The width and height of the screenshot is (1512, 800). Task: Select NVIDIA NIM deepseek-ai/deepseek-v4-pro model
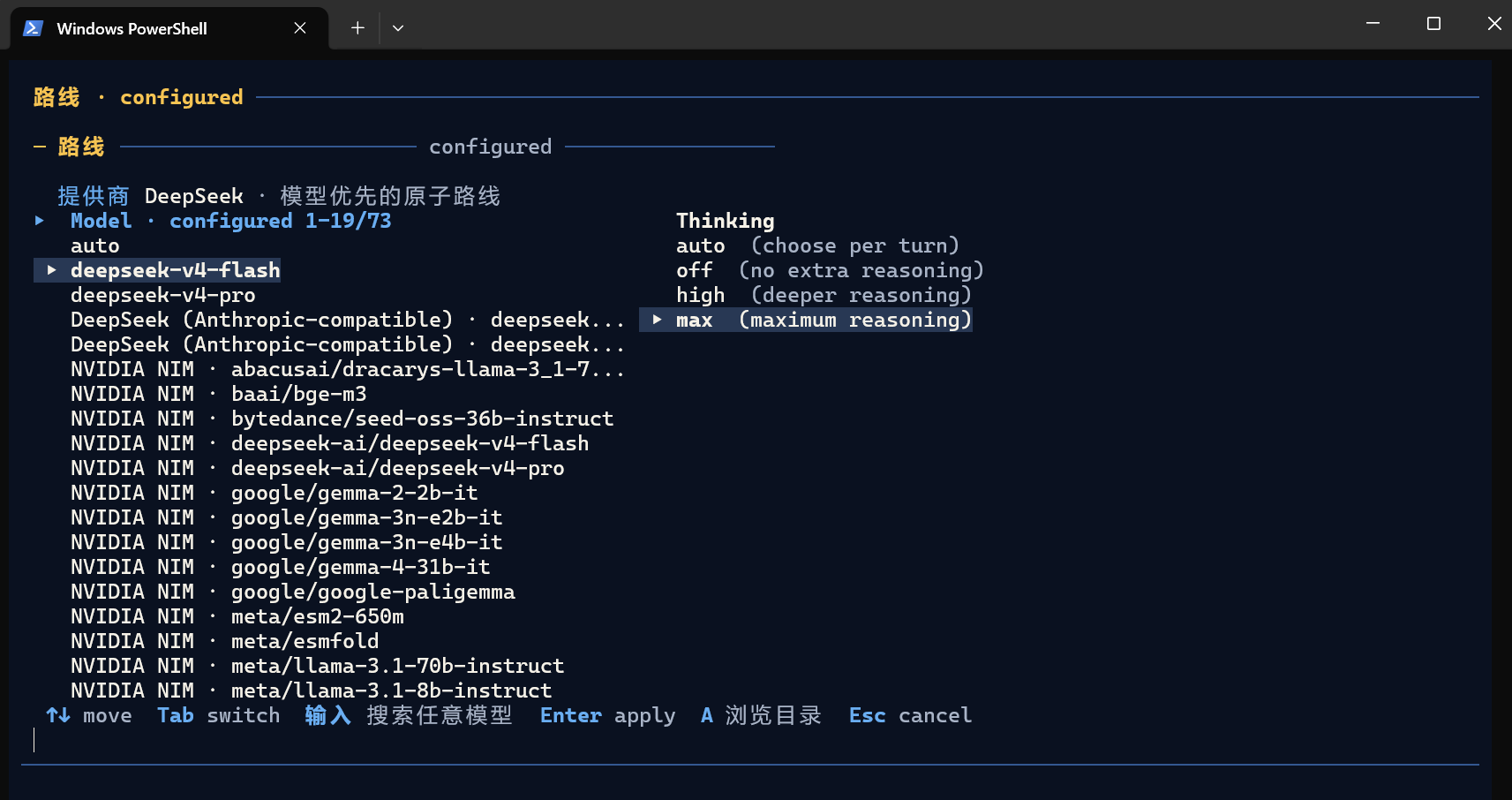pos(317,468)
